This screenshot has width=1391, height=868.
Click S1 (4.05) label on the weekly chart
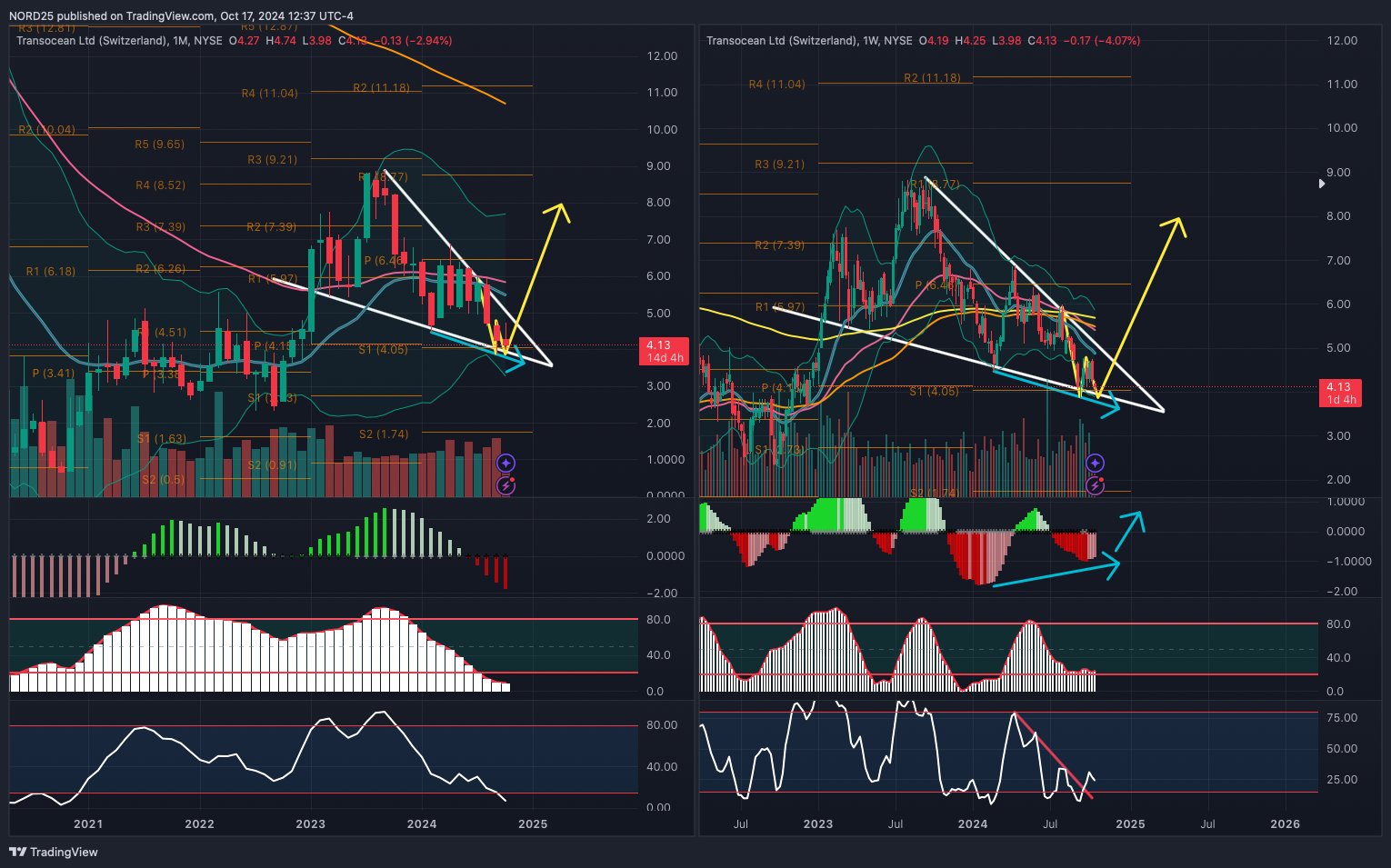pyautogui.click(x=934, y=392)
